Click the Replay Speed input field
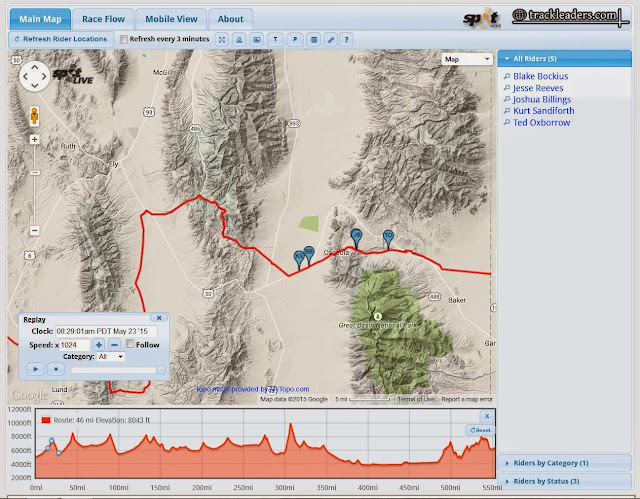Viewport: 640px width, 499px height. 75,345
